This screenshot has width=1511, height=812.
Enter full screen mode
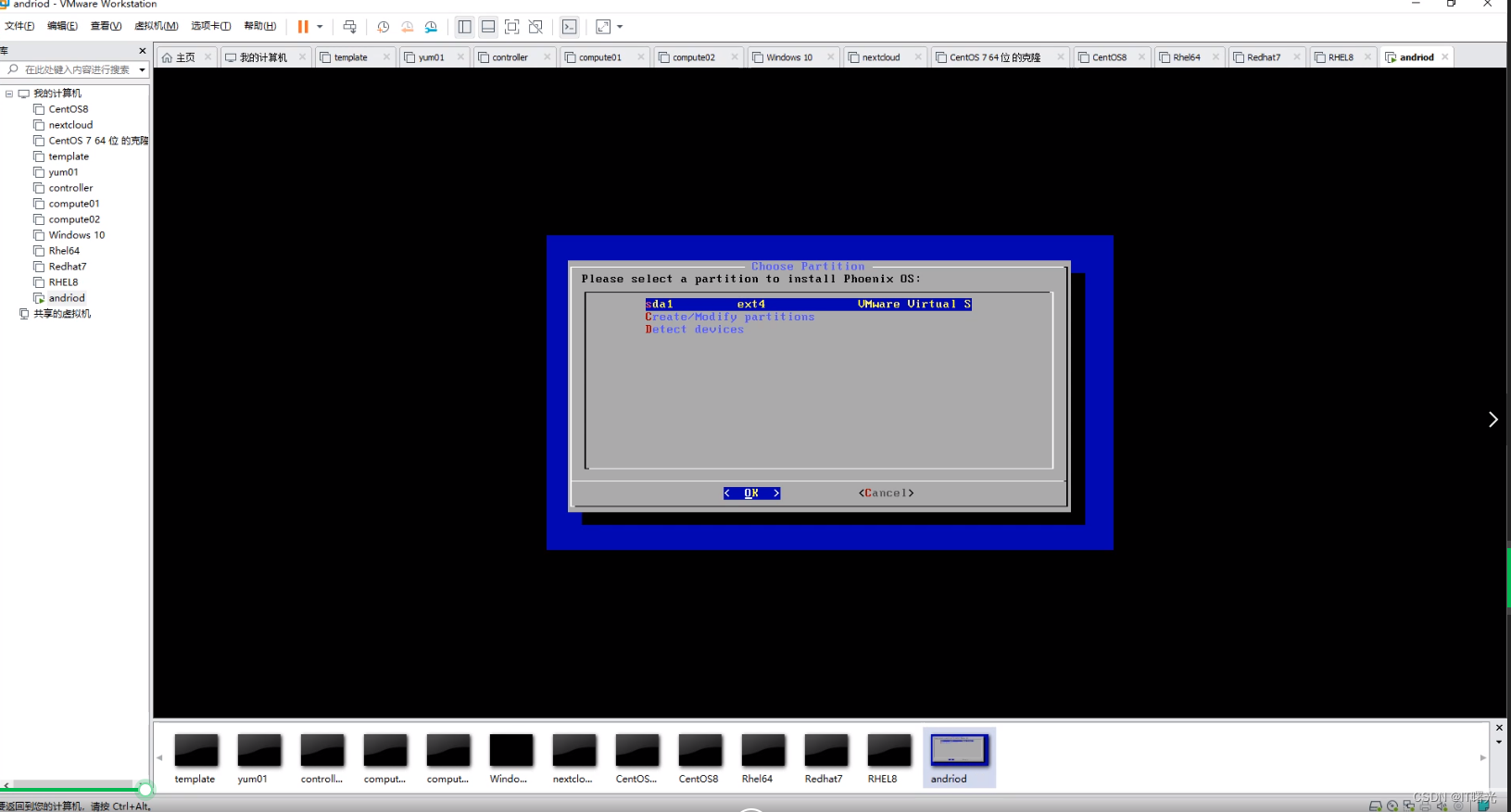pos(511,27)
